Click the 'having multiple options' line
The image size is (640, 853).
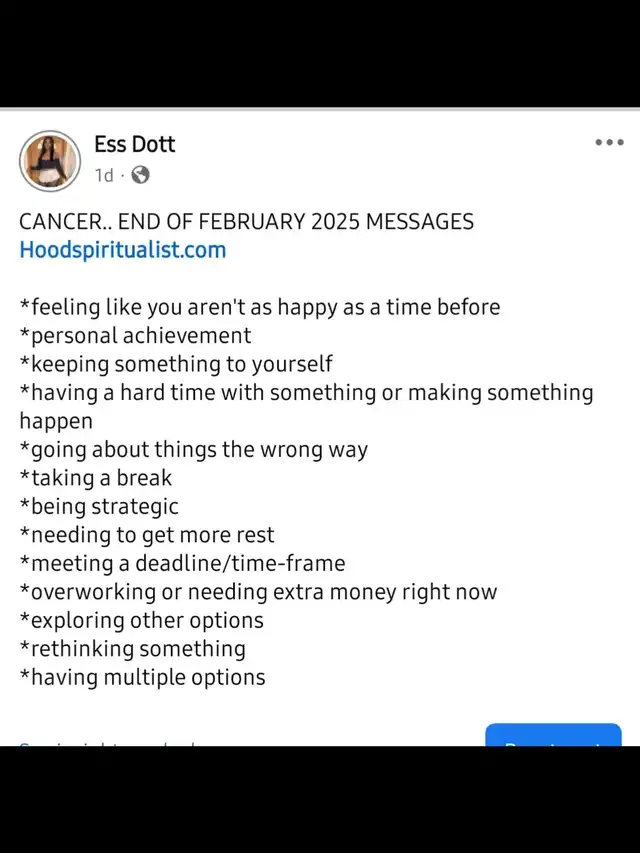click(143, 678)
